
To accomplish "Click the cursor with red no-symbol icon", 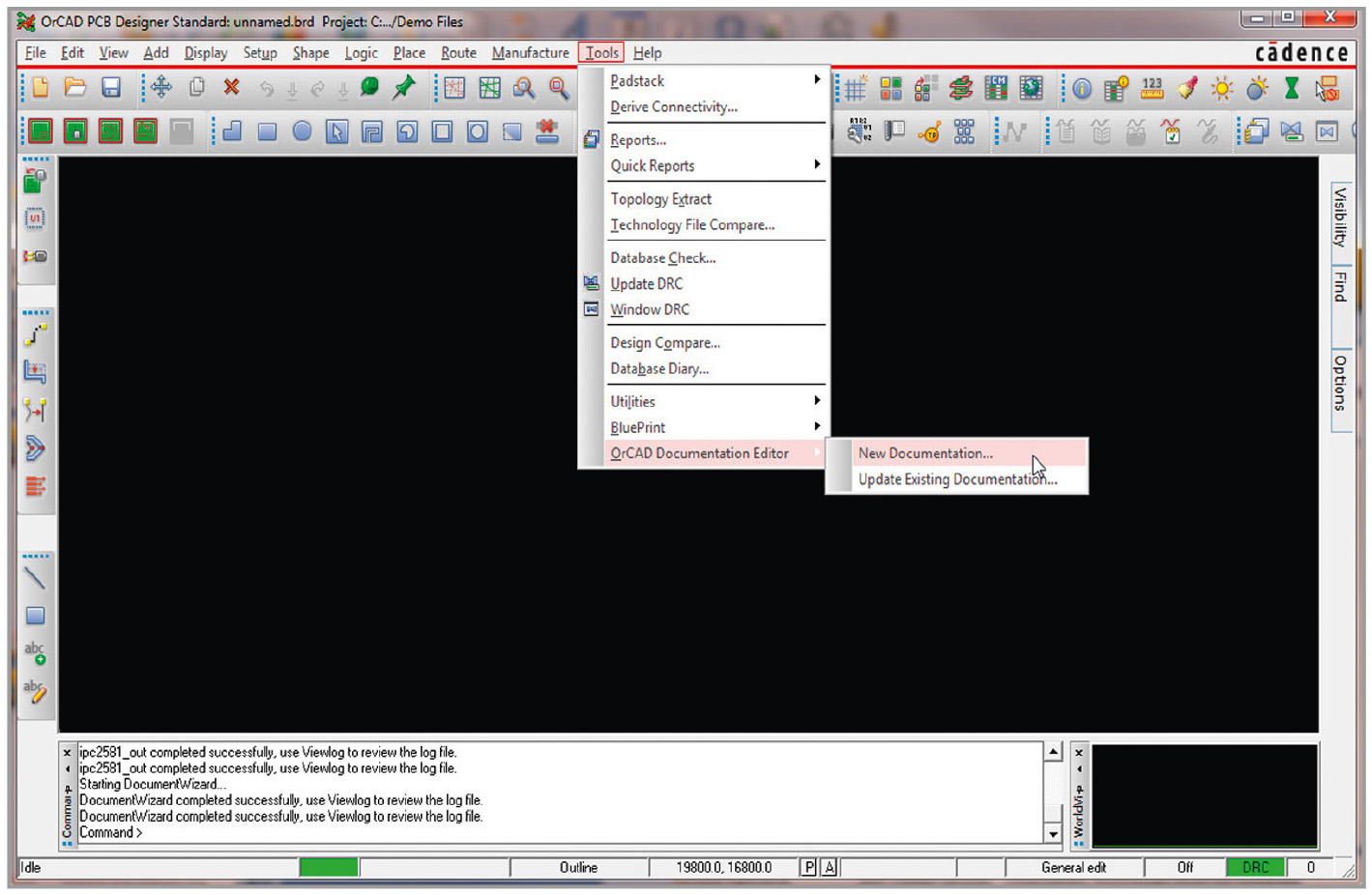I will (1327, 89).
